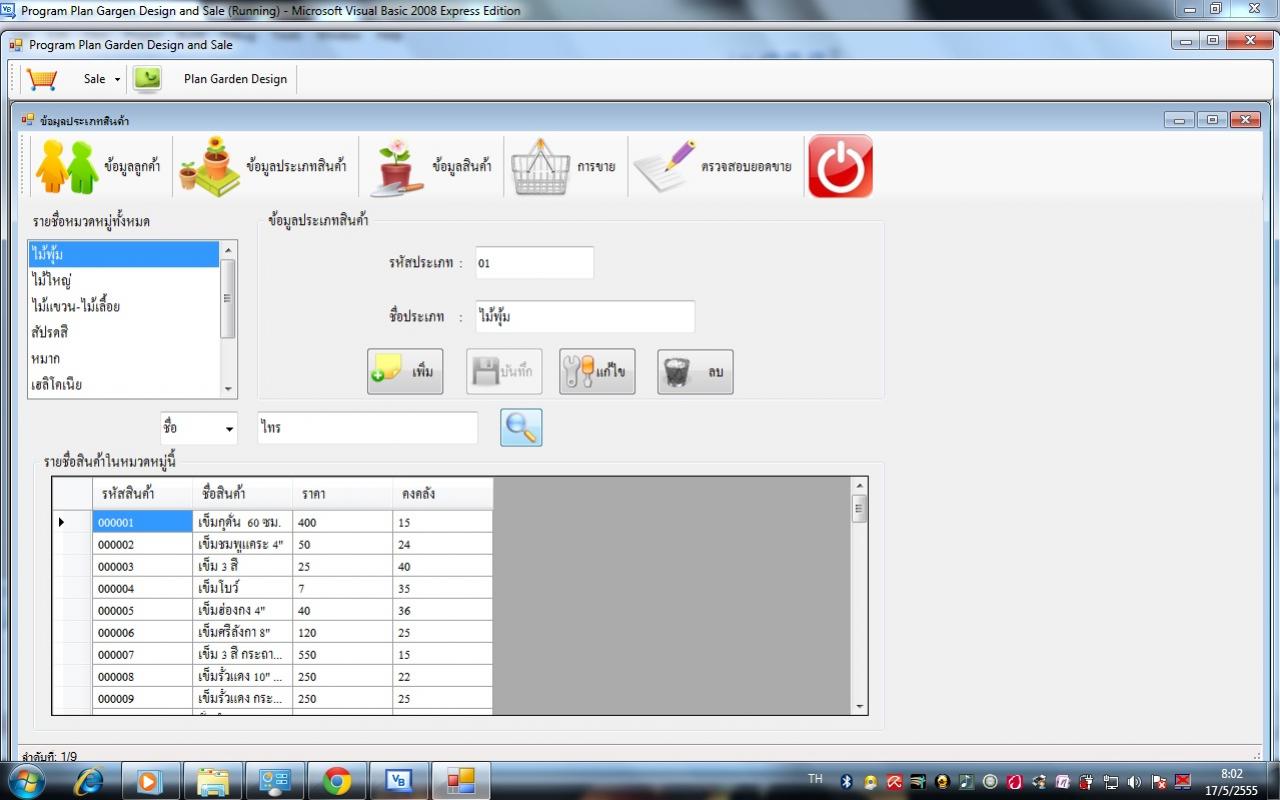This screenshot has width=1280, height=800.
Task: Click the category code field (รหัสประเภท)
Action: (534, 263)
